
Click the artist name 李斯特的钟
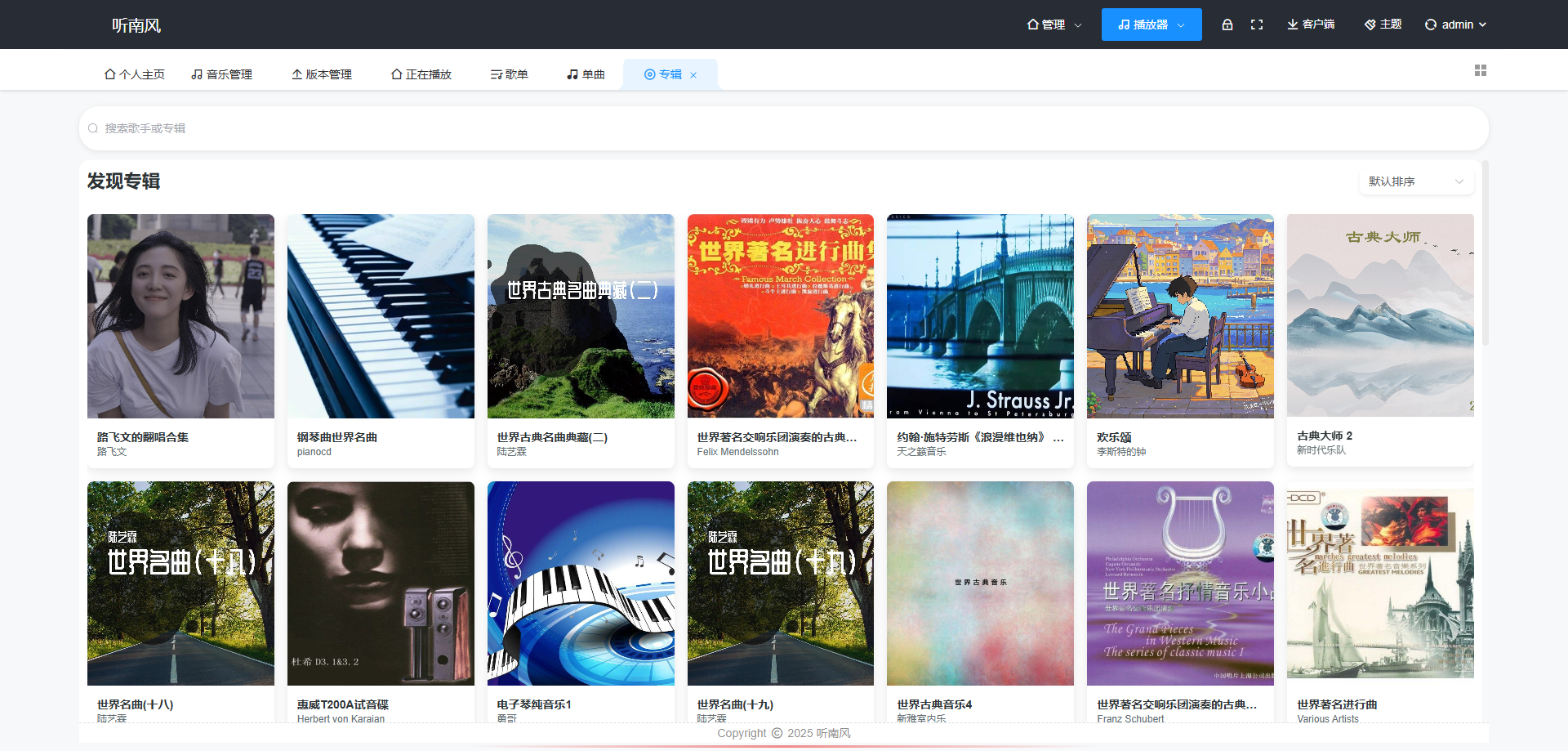click(x=1121, y=452)
